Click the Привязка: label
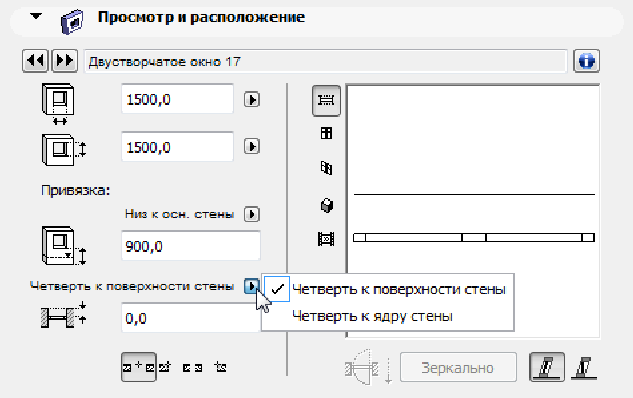633x398 pixels. pos(75,190)
